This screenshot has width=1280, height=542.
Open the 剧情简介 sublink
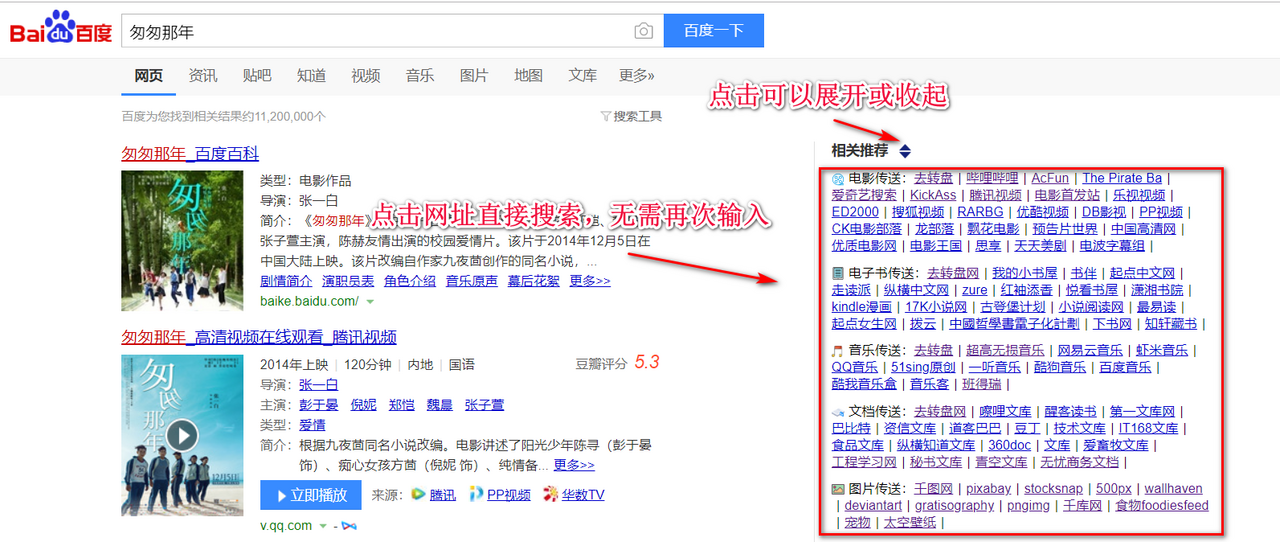pyautogui.click(x=286, y=282)
